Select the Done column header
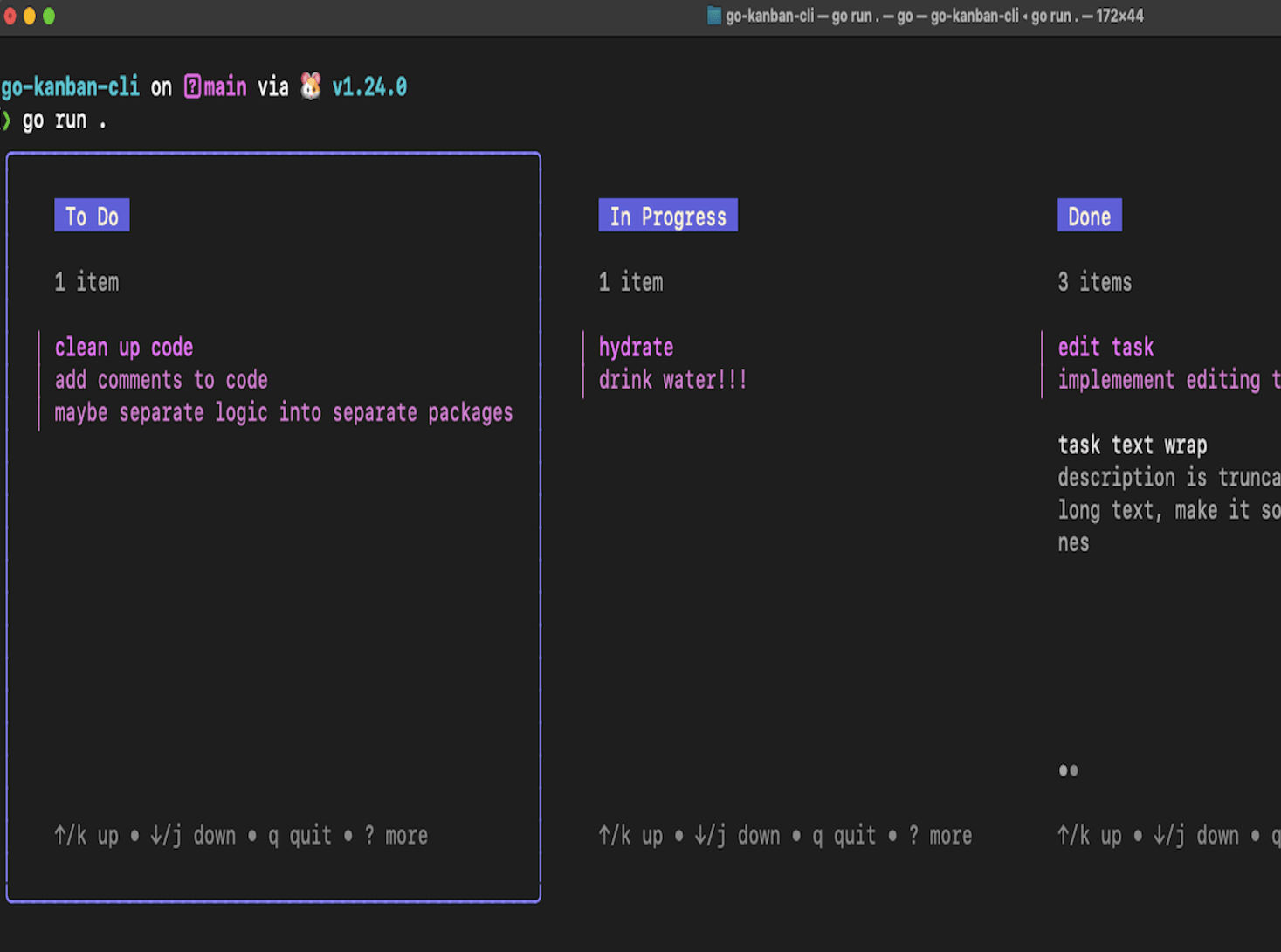Viewport: 1281px width, 952px height. tap(1089, 216)
